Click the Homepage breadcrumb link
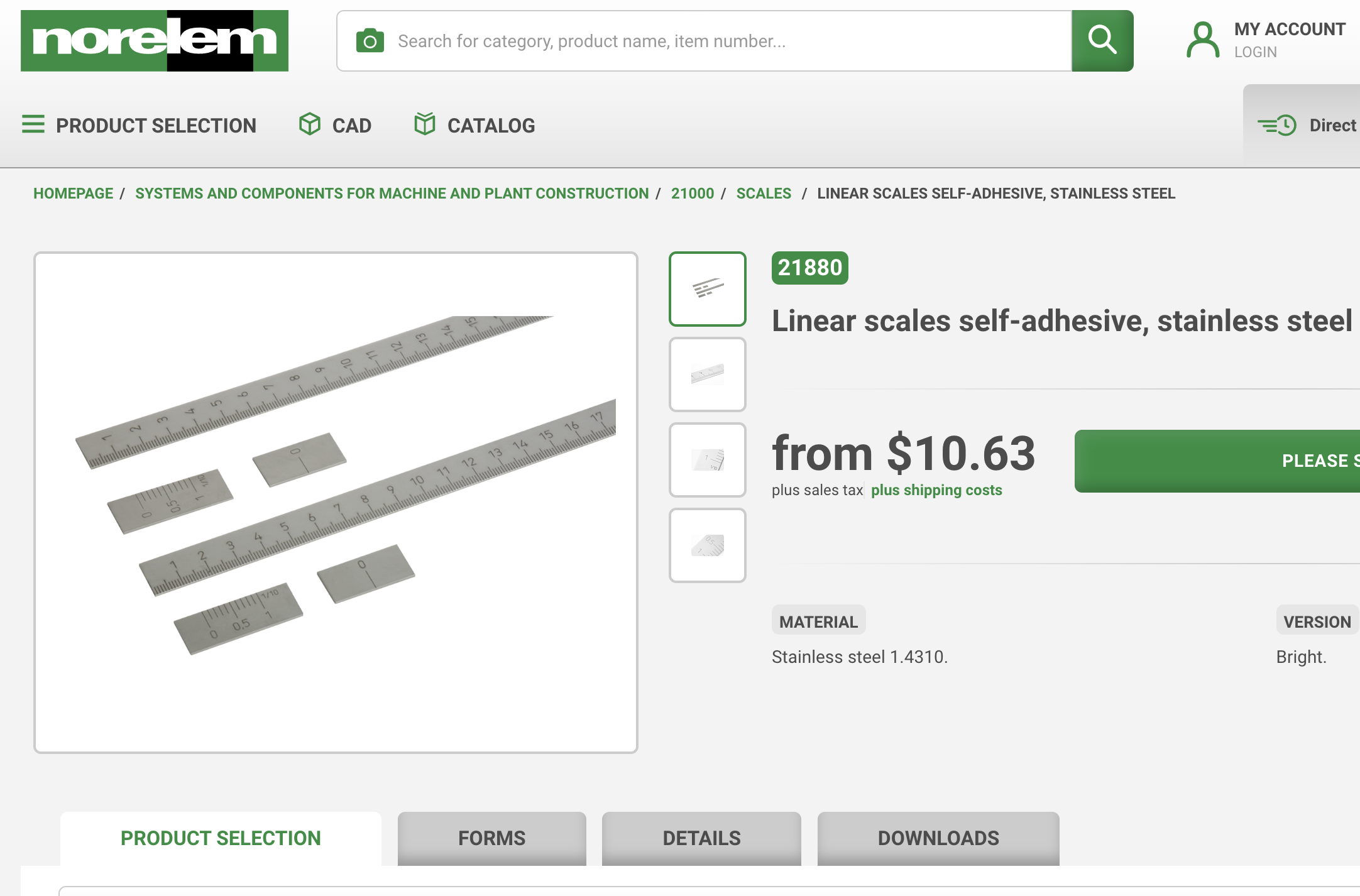The image size is (1360, 896). [74, 194]
